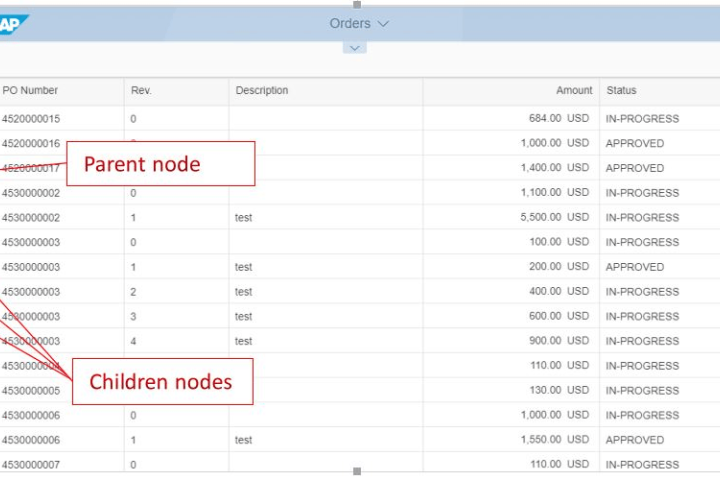Image resolution: width=720 pixels, height=480 pixels.
Task: Select PO 4530000007 in last row
Action: point(31,465)
